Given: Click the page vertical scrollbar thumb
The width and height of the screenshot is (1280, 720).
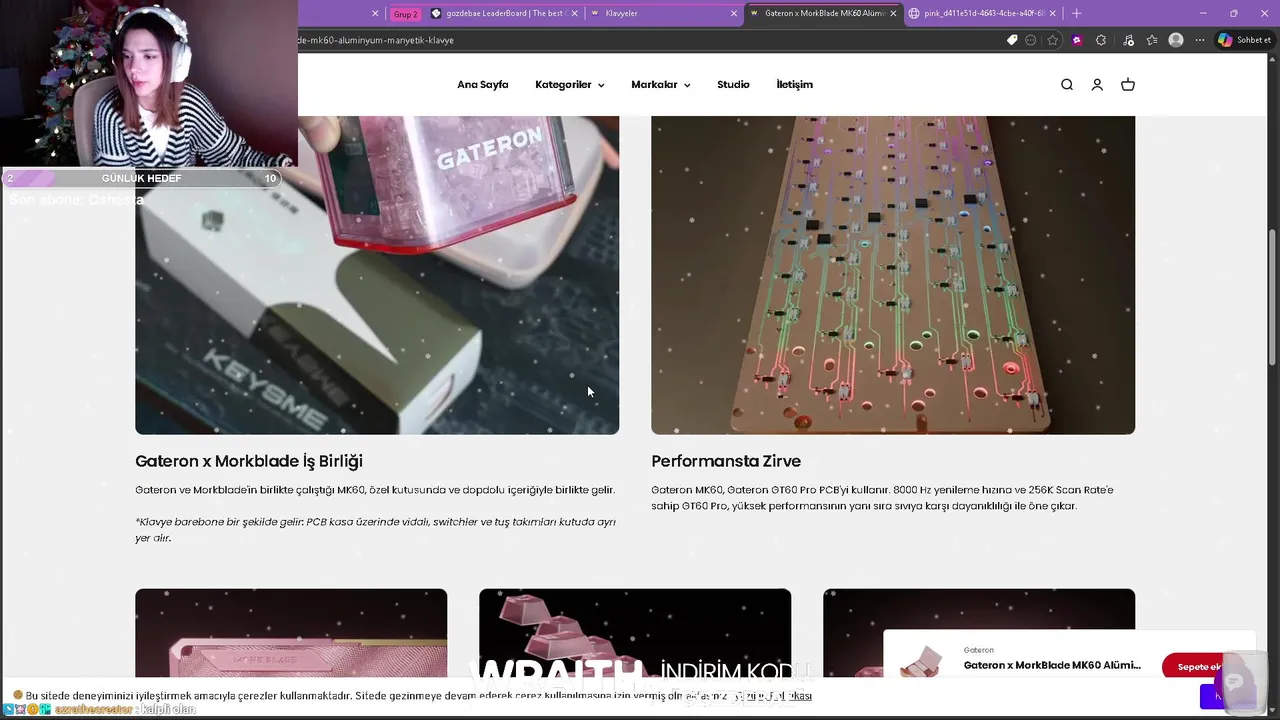Looking at the screenshot, I should pos(1273,297).
